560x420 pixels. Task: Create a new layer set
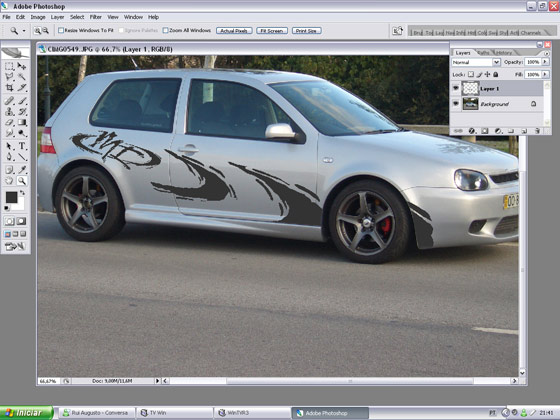click(511, 131)
